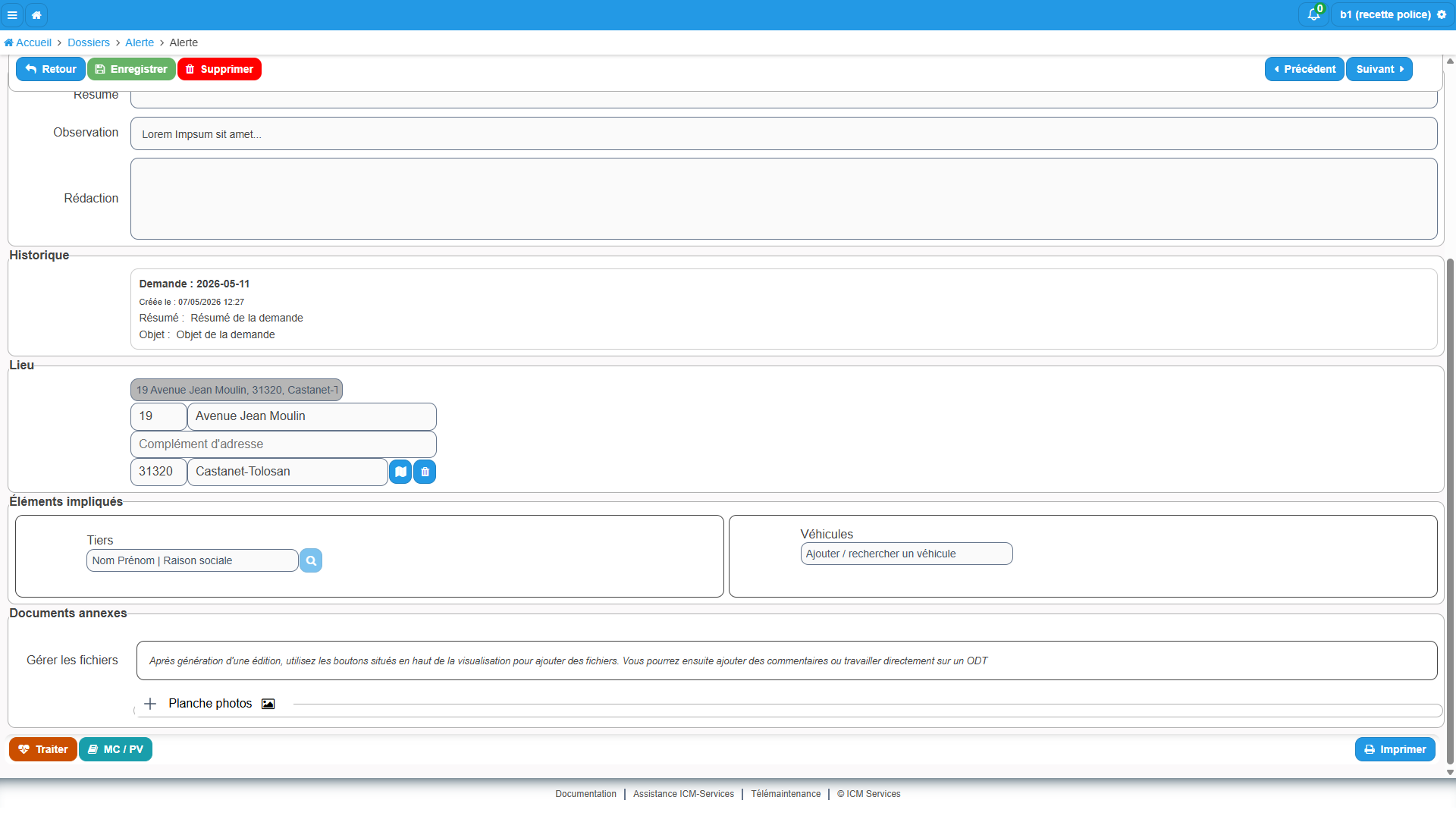The width and height of the screenshot is (1456, 819).
Task: Focus the Observation text field
Action: (x=783, y=133)
